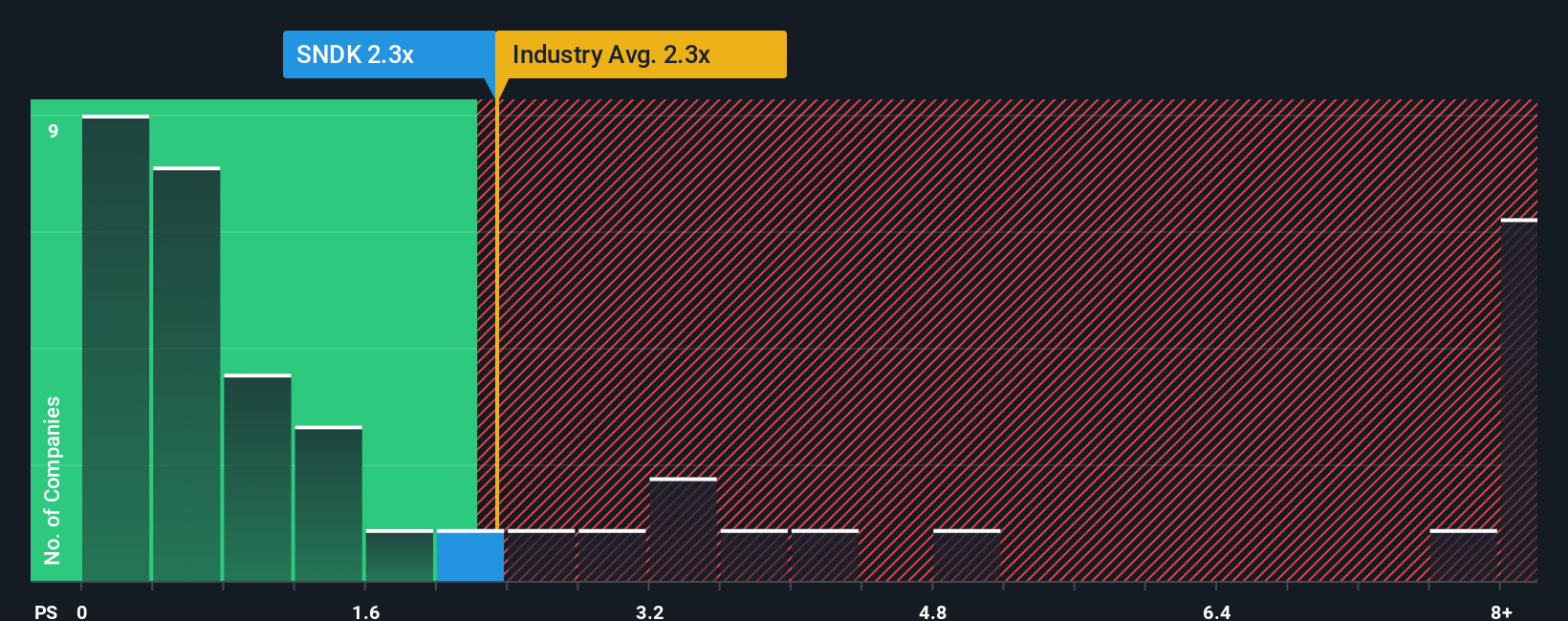Click the 1.6 x-axis label
The width and height of the screenshot is (1568, 621).
click(x=366, y=611)
